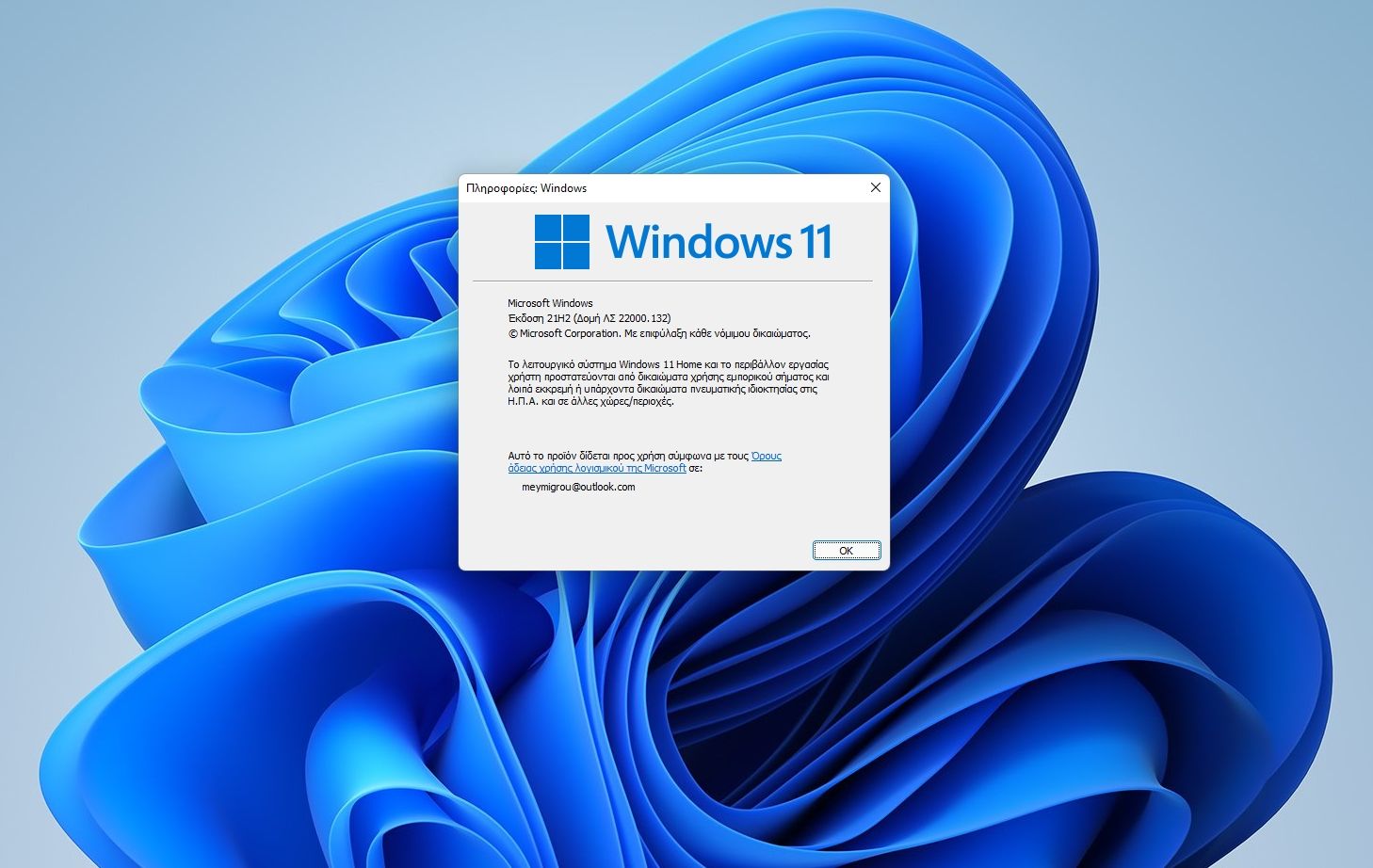Click the top-left pane of the Windows logo

coord(547,228)
